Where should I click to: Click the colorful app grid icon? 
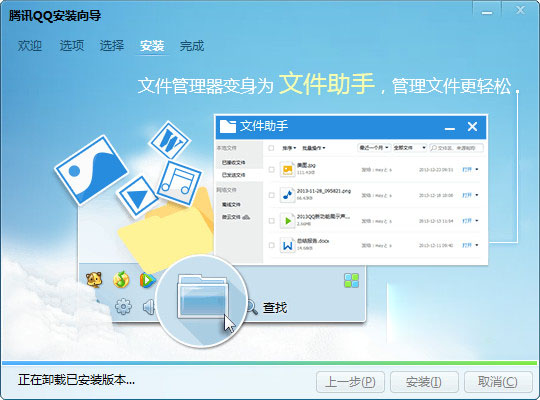tap(351, 280)
